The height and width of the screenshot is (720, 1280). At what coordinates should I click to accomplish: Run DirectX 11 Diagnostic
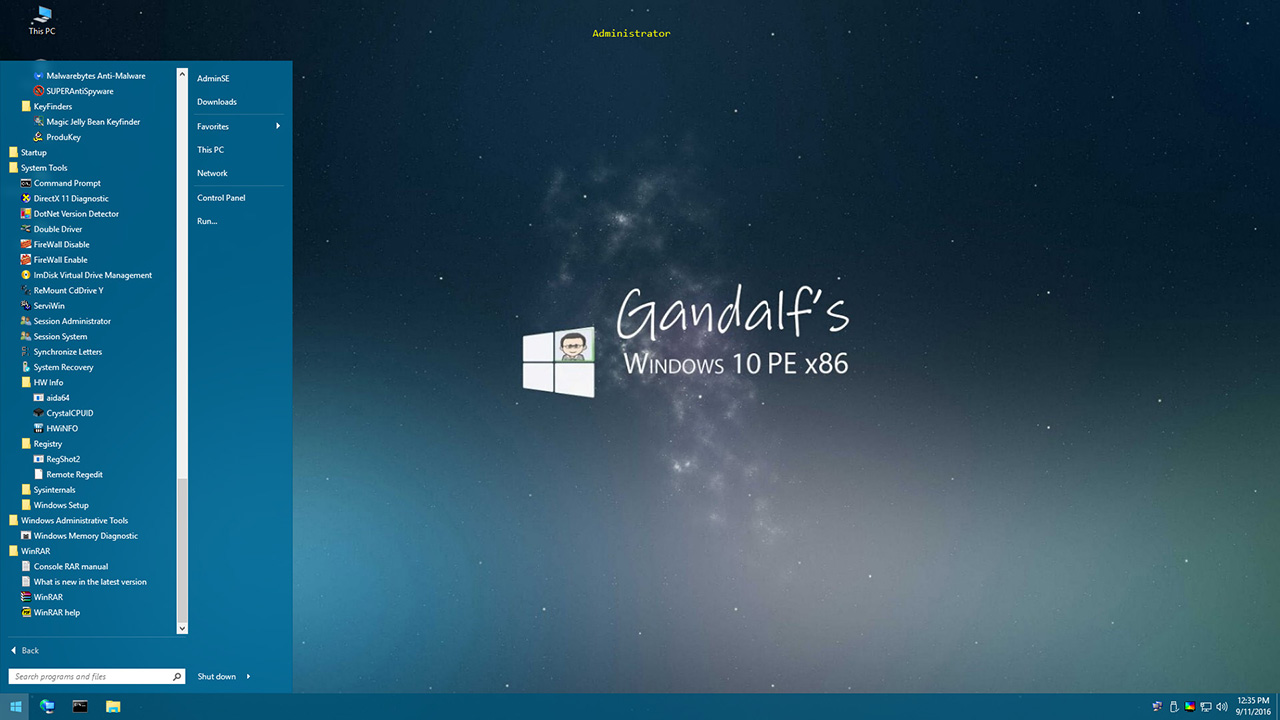click(65, 198)
